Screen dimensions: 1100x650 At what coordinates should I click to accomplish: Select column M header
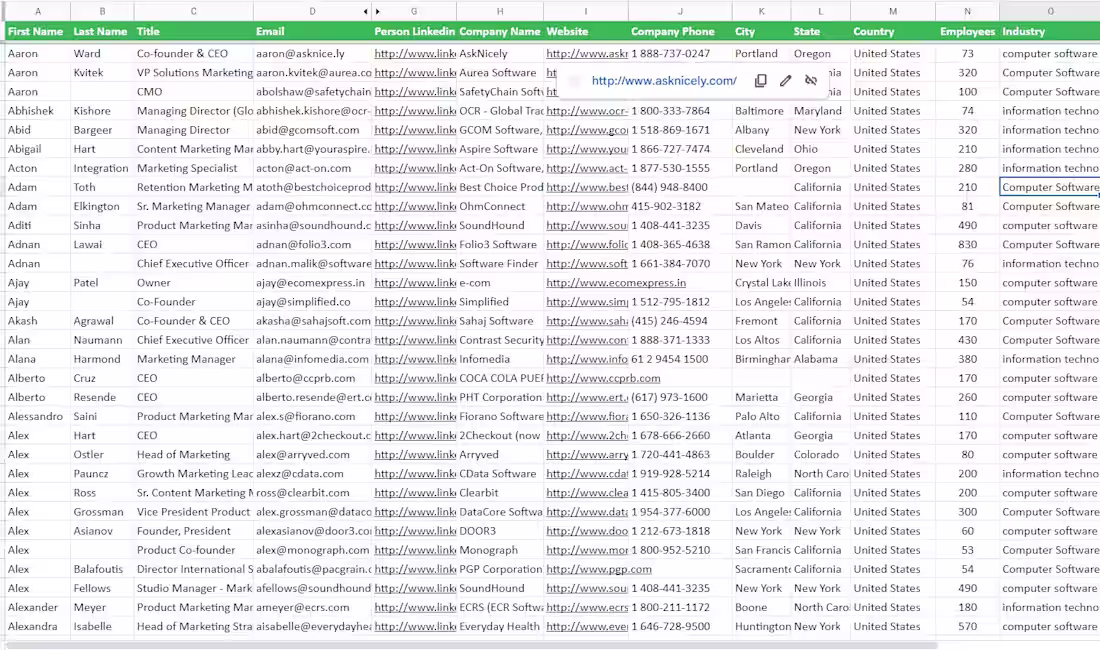click(x=893, y=11)
